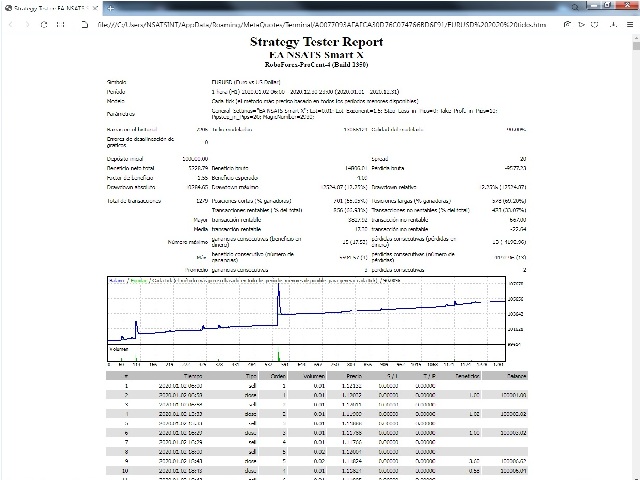640x480 pixels.
Task: Reload the report page
Action: tap(44, 24)
